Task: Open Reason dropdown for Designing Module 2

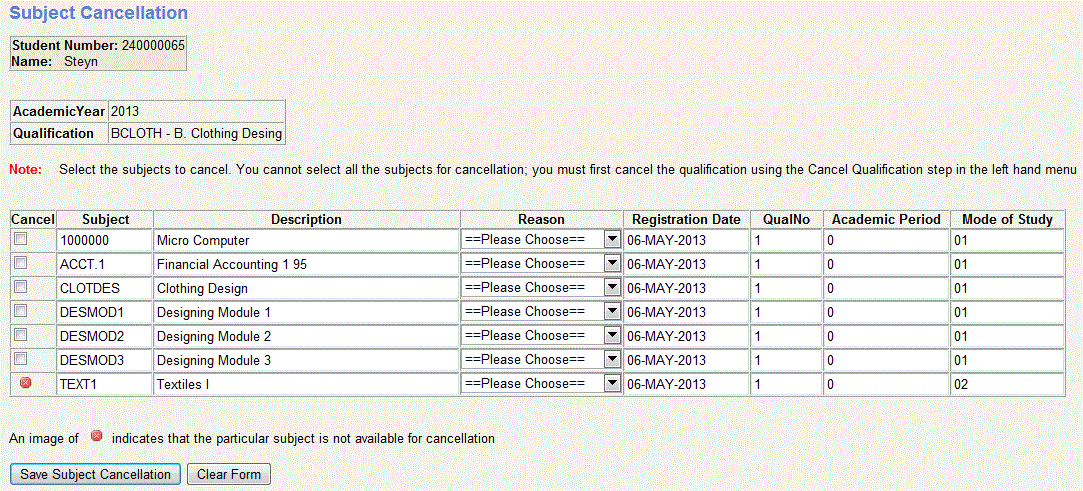Action: click(541, 336)
